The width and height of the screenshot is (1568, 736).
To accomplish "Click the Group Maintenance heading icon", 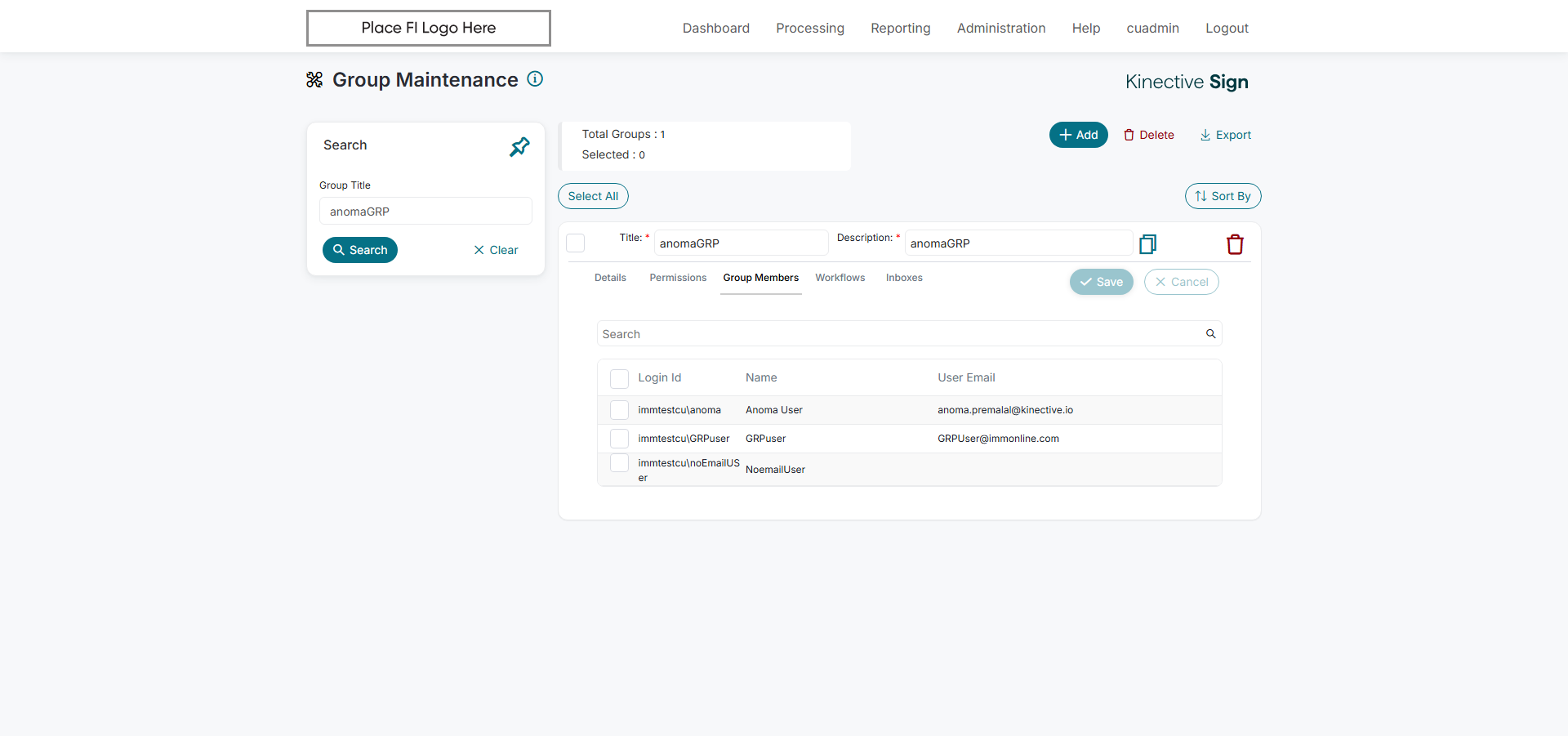I will point(314,79).
